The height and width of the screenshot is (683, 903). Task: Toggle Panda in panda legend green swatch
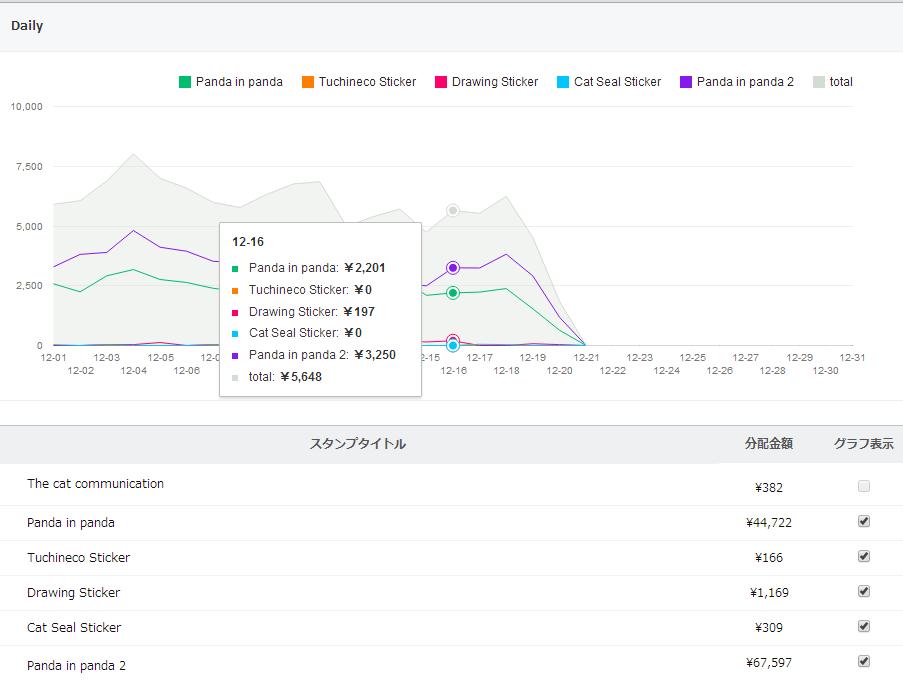coord(185,82)
